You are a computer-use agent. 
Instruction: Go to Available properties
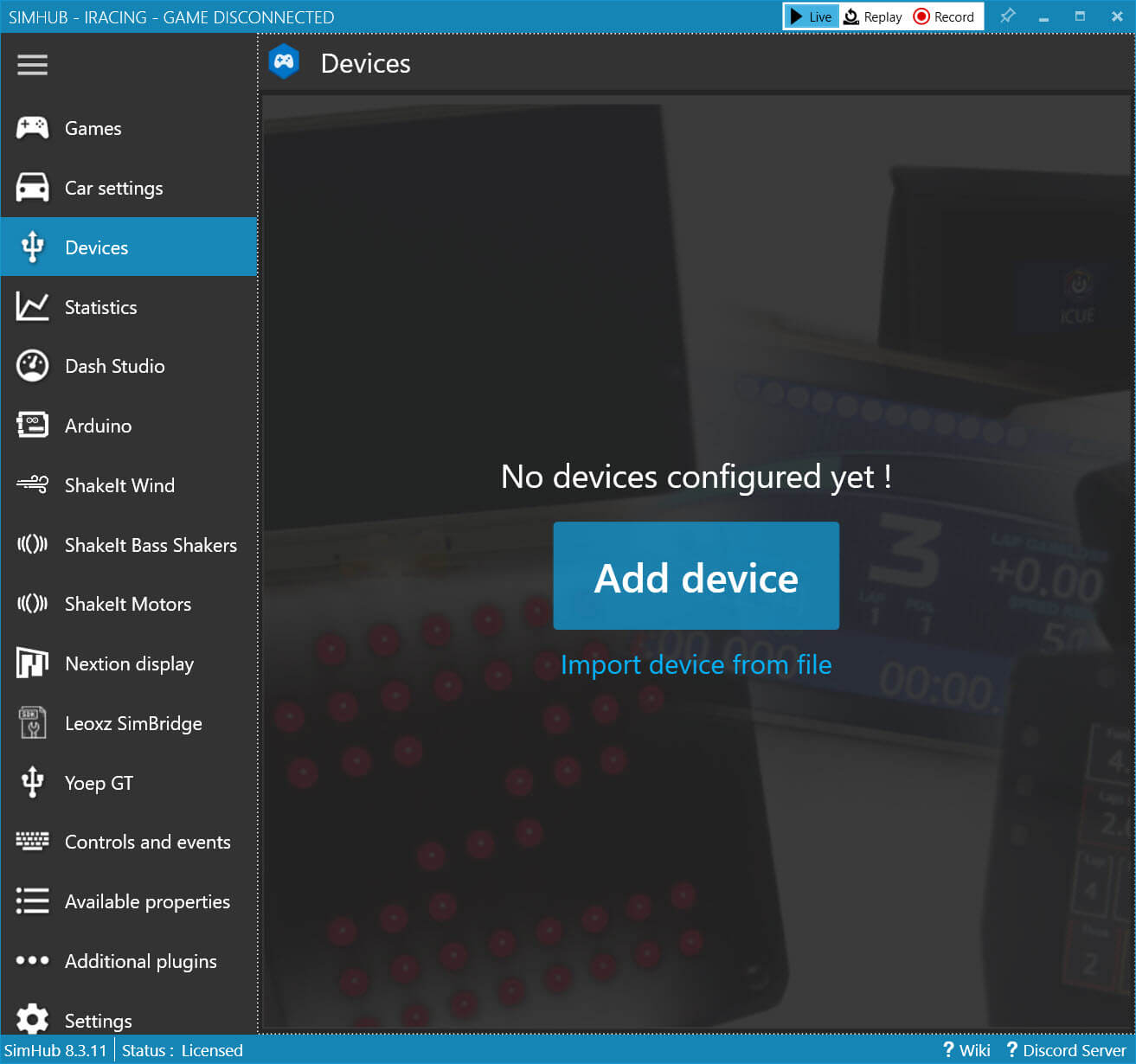(x=147, y=901)
